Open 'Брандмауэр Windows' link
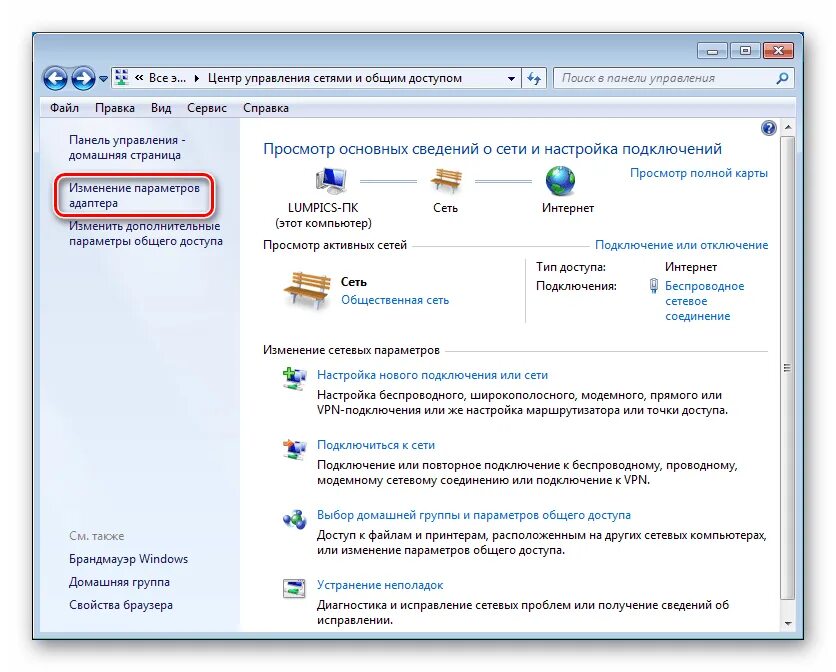Image resolution: width=836 pixels, height=672 pixels. click(x=128, y=559)
